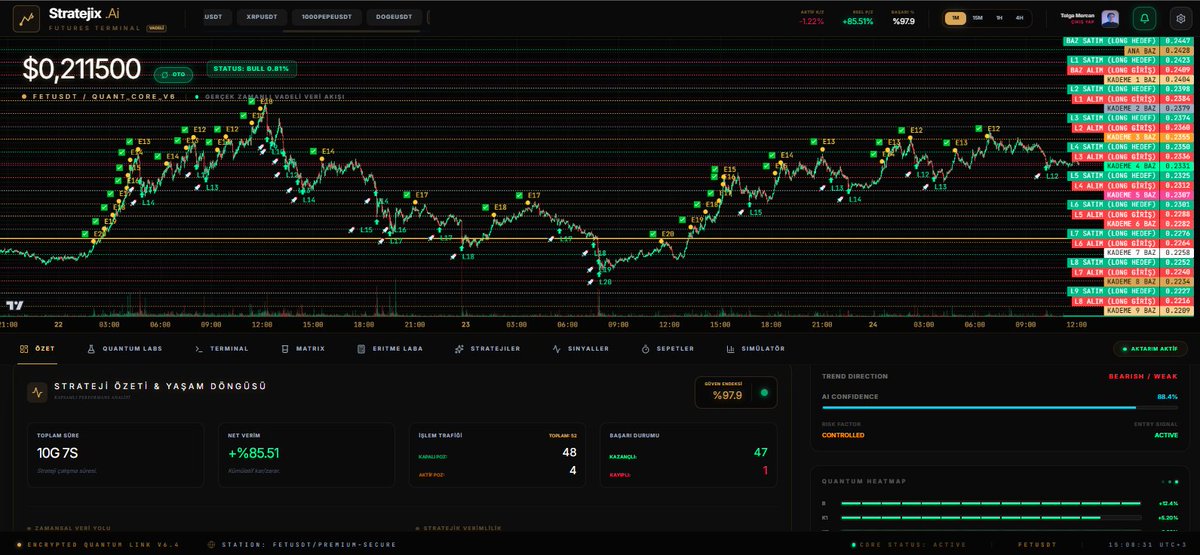Toggle the Aktarım Aktif switch
1200x555 pixels.
1150,349
